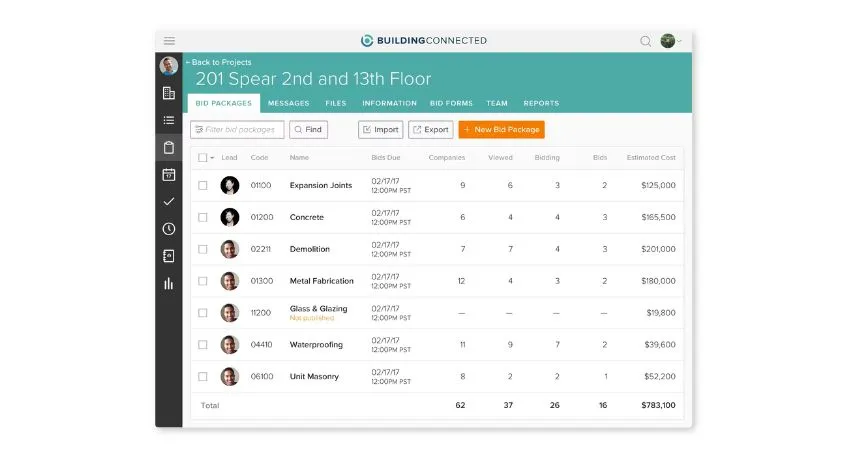Click the checkmark icon in sidebar

click(x=169, y=201)
